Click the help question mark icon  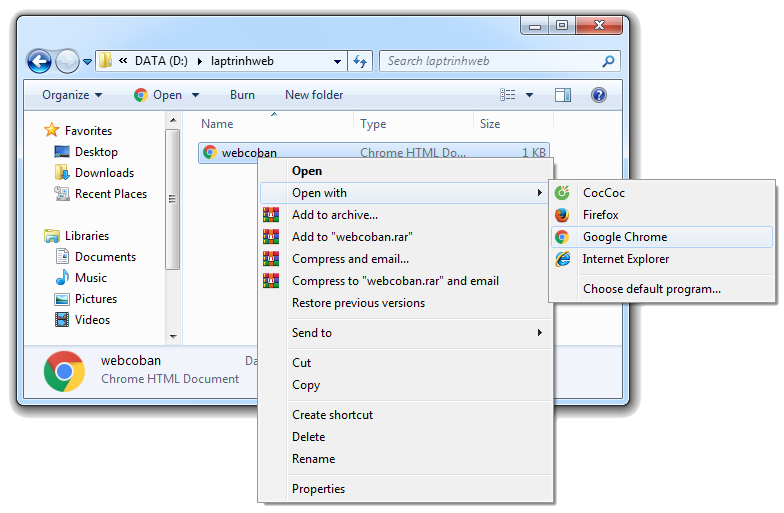pos(599,95)
